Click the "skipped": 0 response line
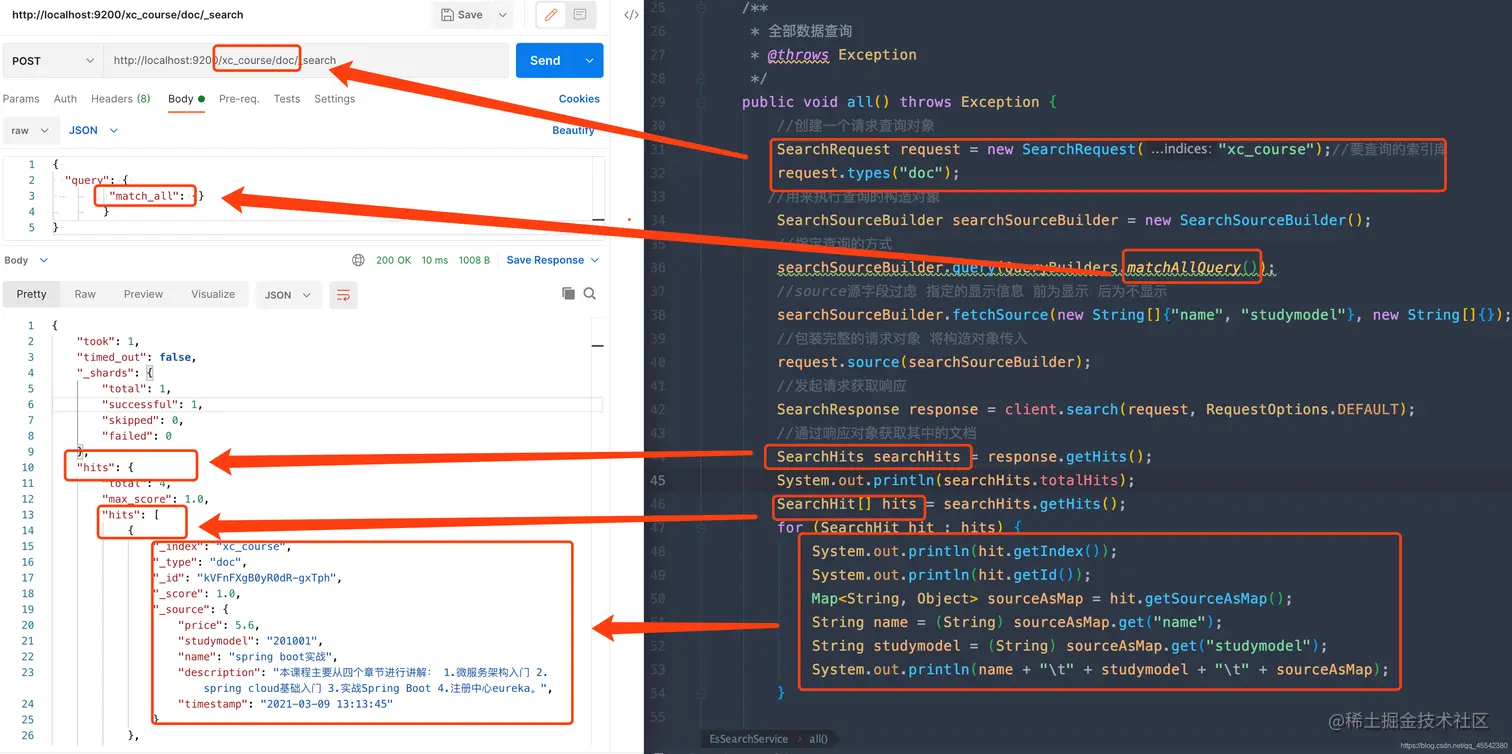This screenshot has width=1512, height=754. pos(141,421)
